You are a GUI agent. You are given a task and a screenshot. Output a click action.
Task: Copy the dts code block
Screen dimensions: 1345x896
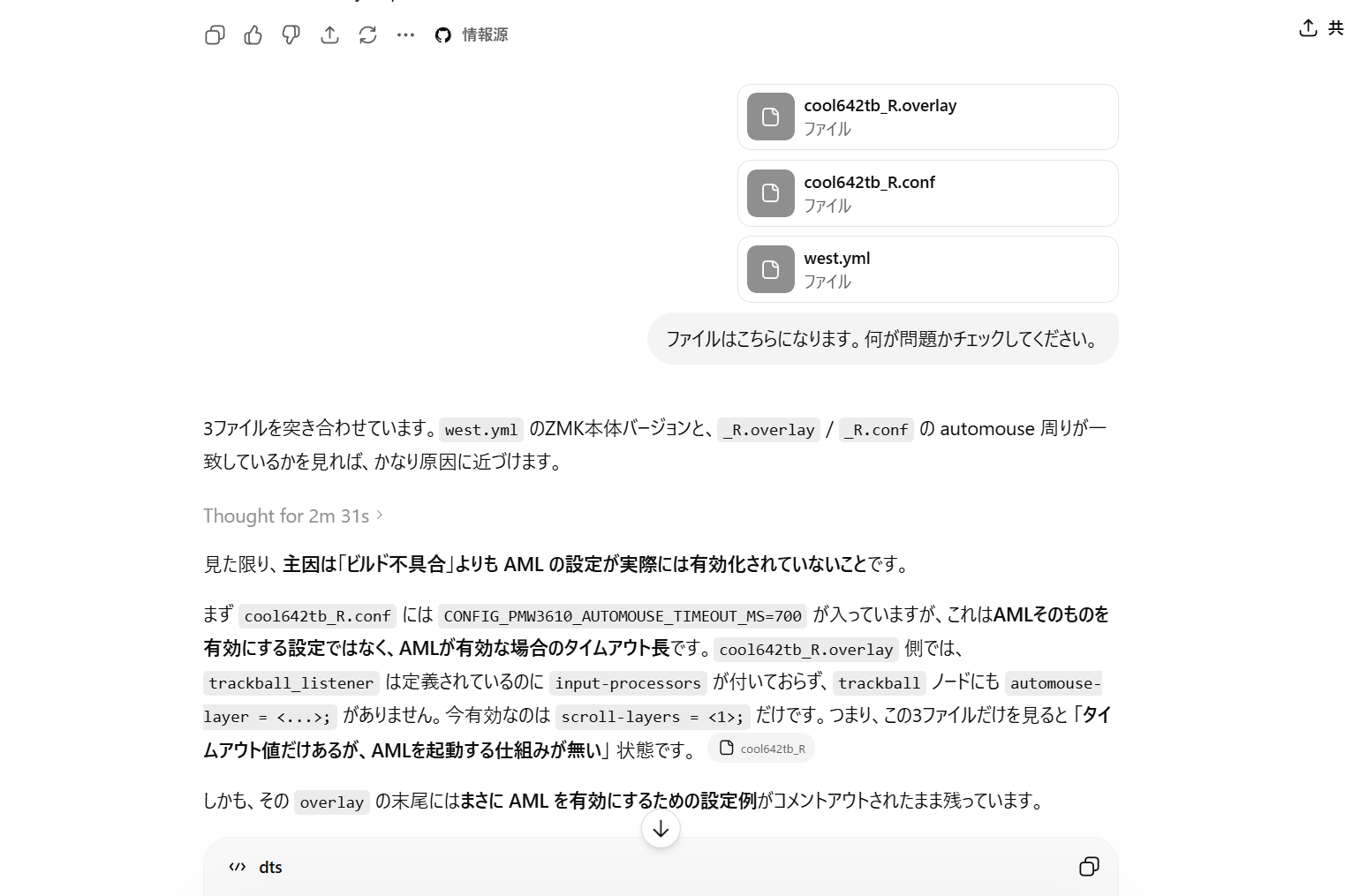coord(1089,867)
